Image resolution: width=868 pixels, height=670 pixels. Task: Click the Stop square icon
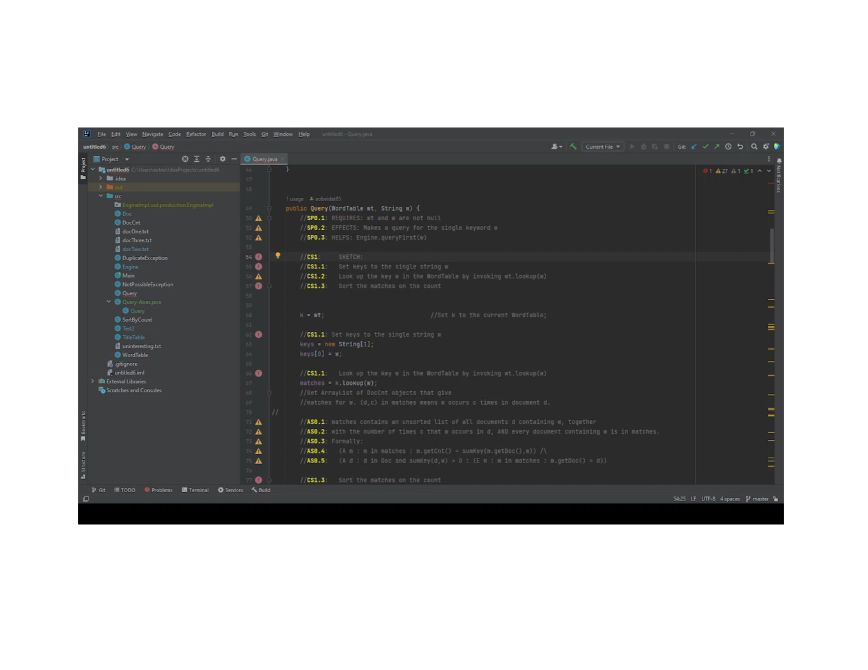pos(666,147)
